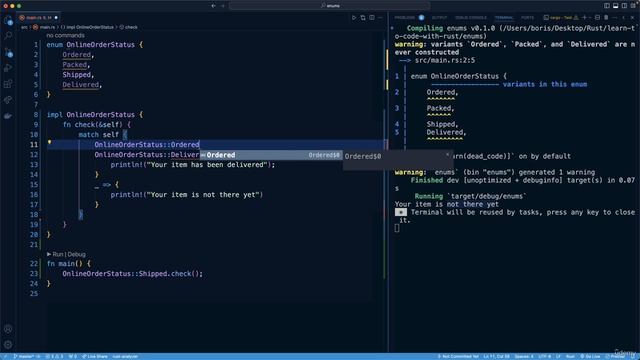Close the Ordered$0 suggestion details popup

[447, 154]
